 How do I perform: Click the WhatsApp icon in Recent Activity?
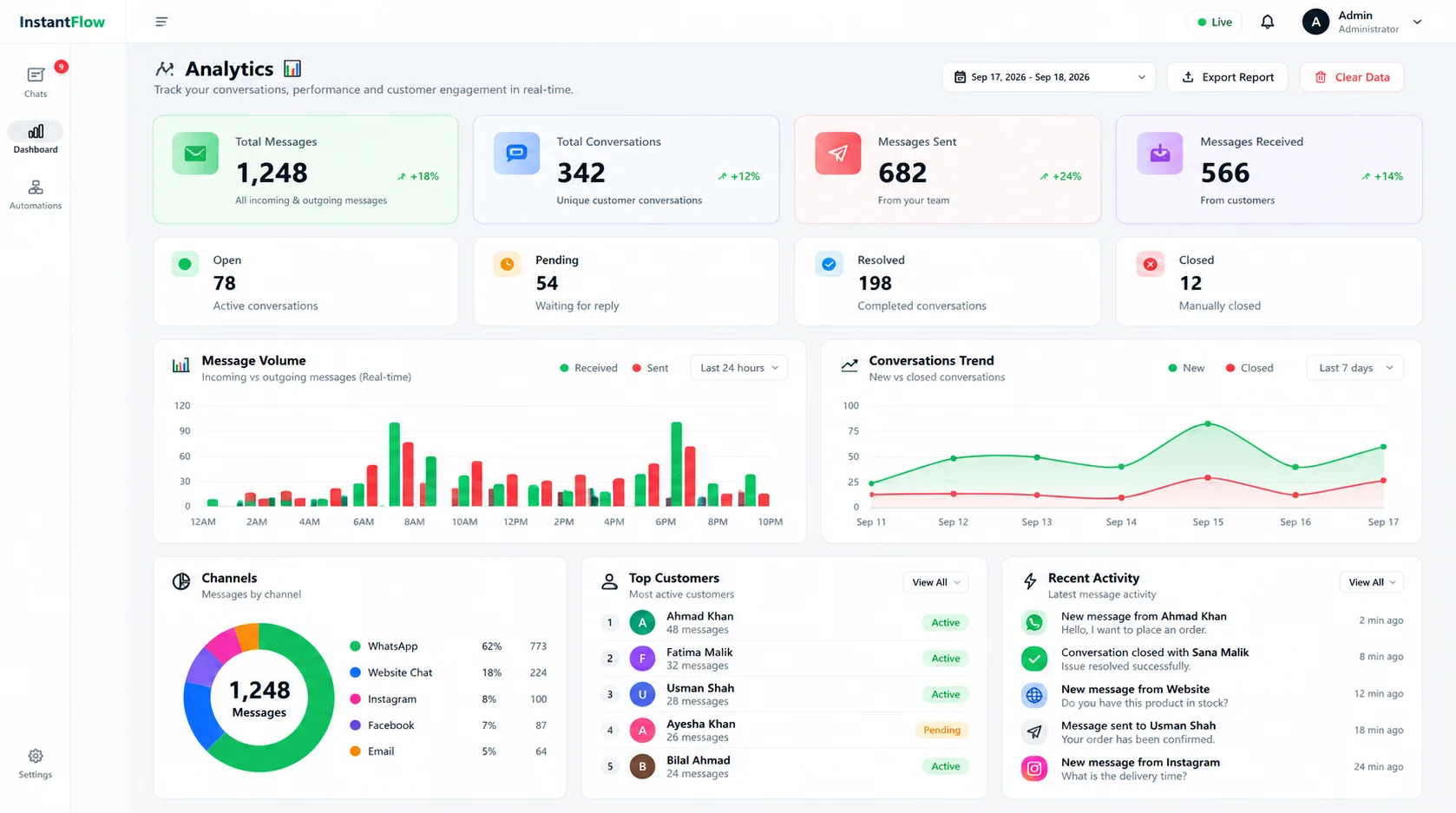point(1034,623)
